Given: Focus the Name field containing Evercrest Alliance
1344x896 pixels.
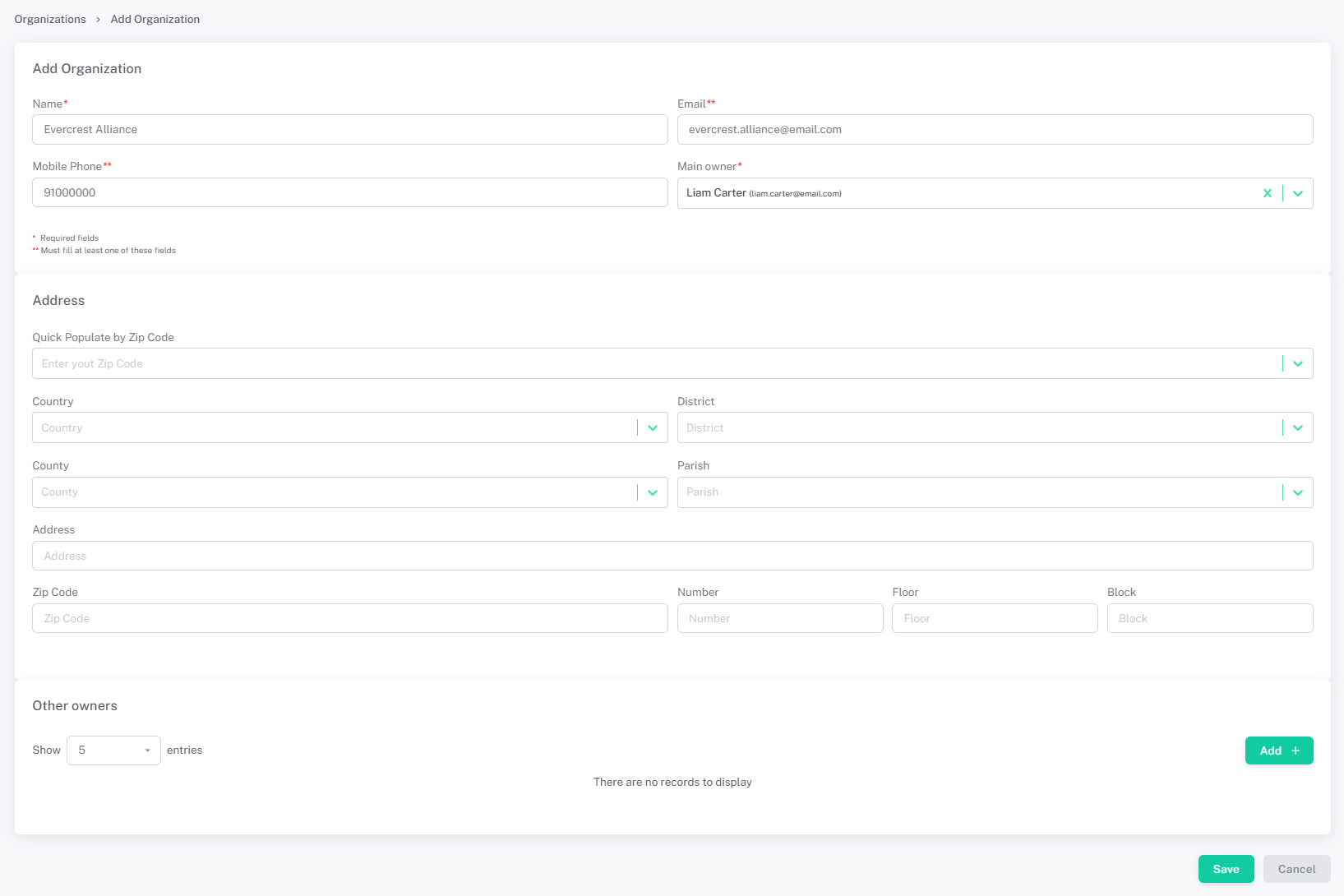Looking at the screenshot, I should tap(349, 130).
